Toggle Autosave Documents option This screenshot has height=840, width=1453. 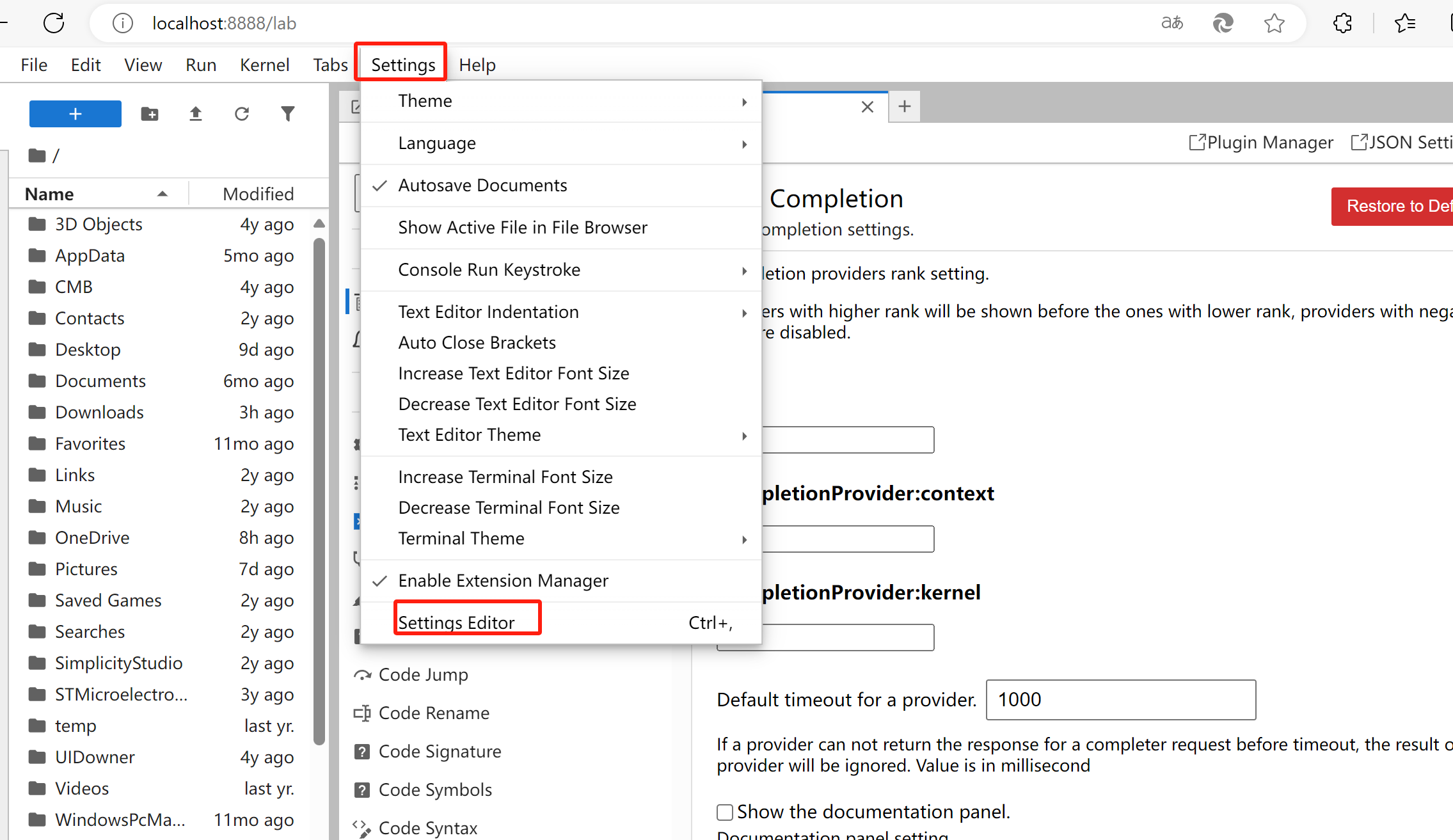point(482,186)
